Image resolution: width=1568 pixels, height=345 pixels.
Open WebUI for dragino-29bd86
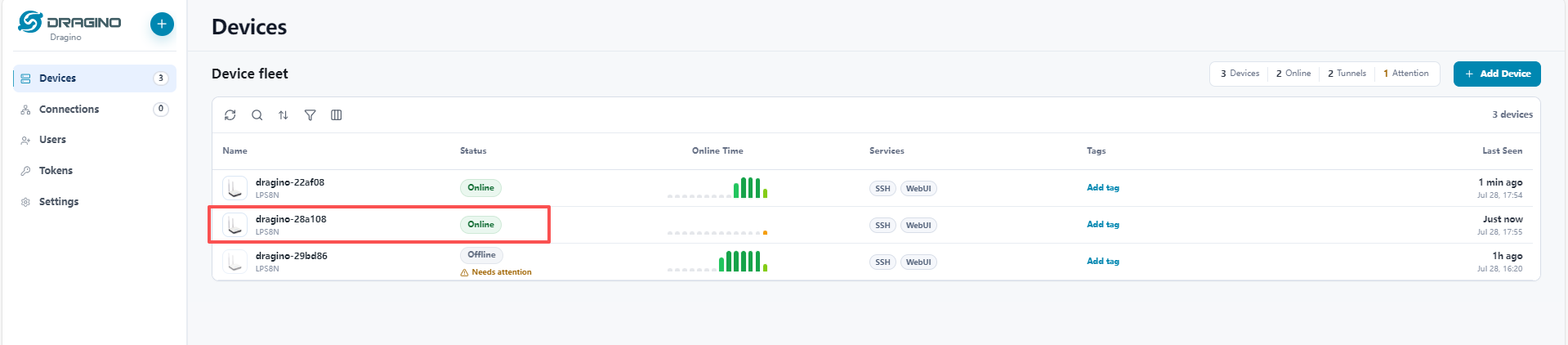918,262
